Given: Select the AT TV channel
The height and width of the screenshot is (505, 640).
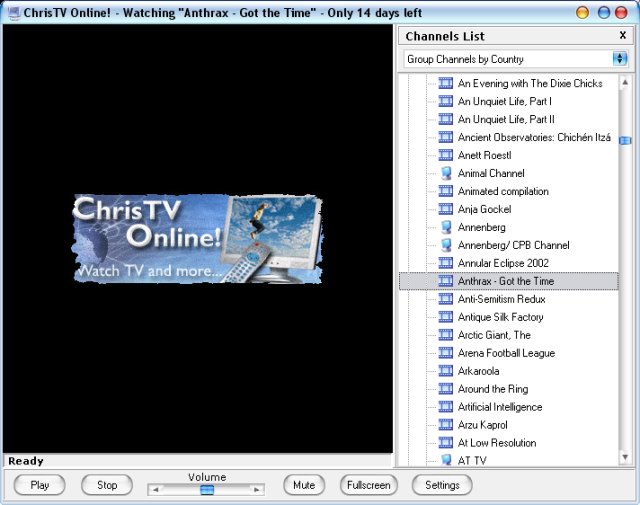Looking at the screenshot, I should [x=472, y=461].
